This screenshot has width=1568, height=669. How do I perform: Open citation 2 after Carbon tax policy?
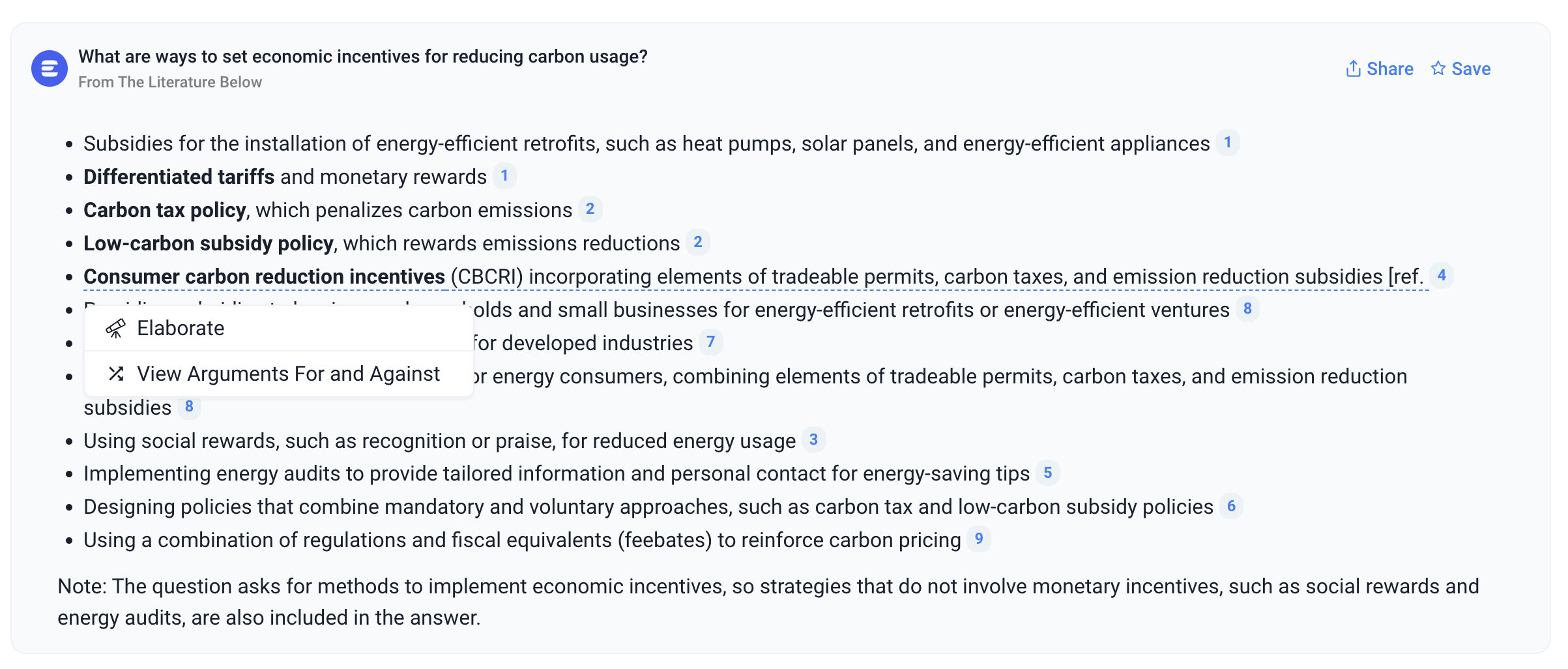tap(589, 209)
